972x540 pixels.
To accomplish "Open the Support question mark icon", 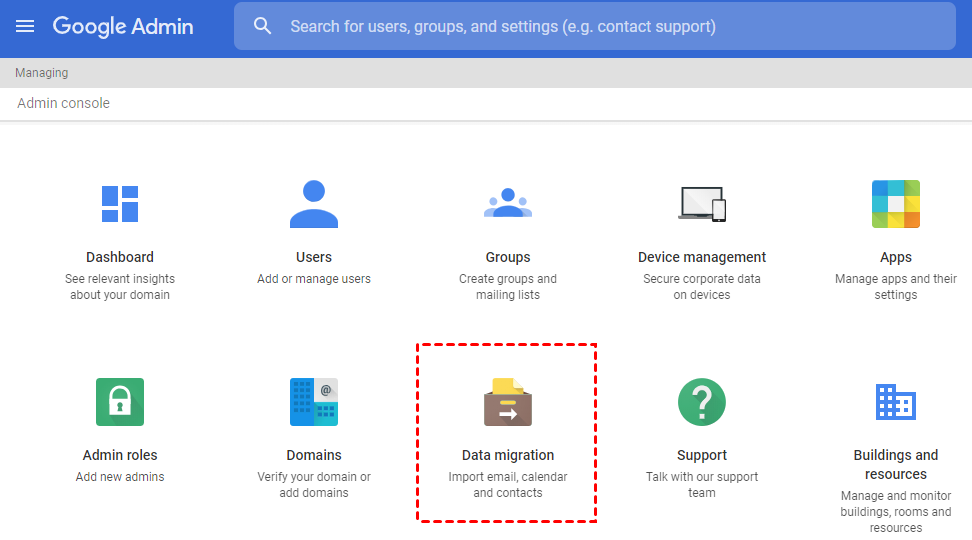I will click(702, 402).
